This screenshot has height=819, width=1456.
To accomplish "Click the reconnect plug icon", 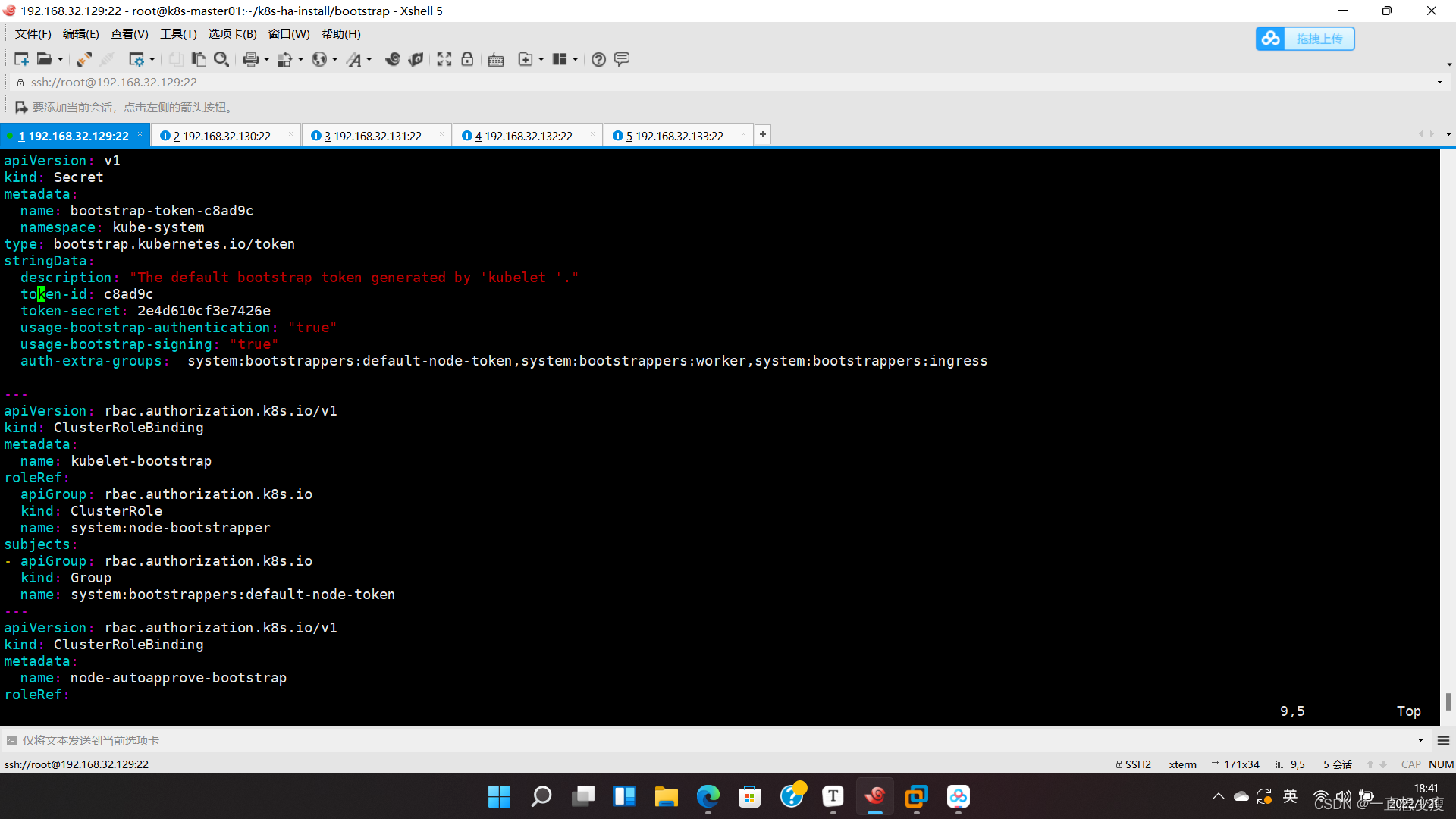I will (x=83, y=59).
